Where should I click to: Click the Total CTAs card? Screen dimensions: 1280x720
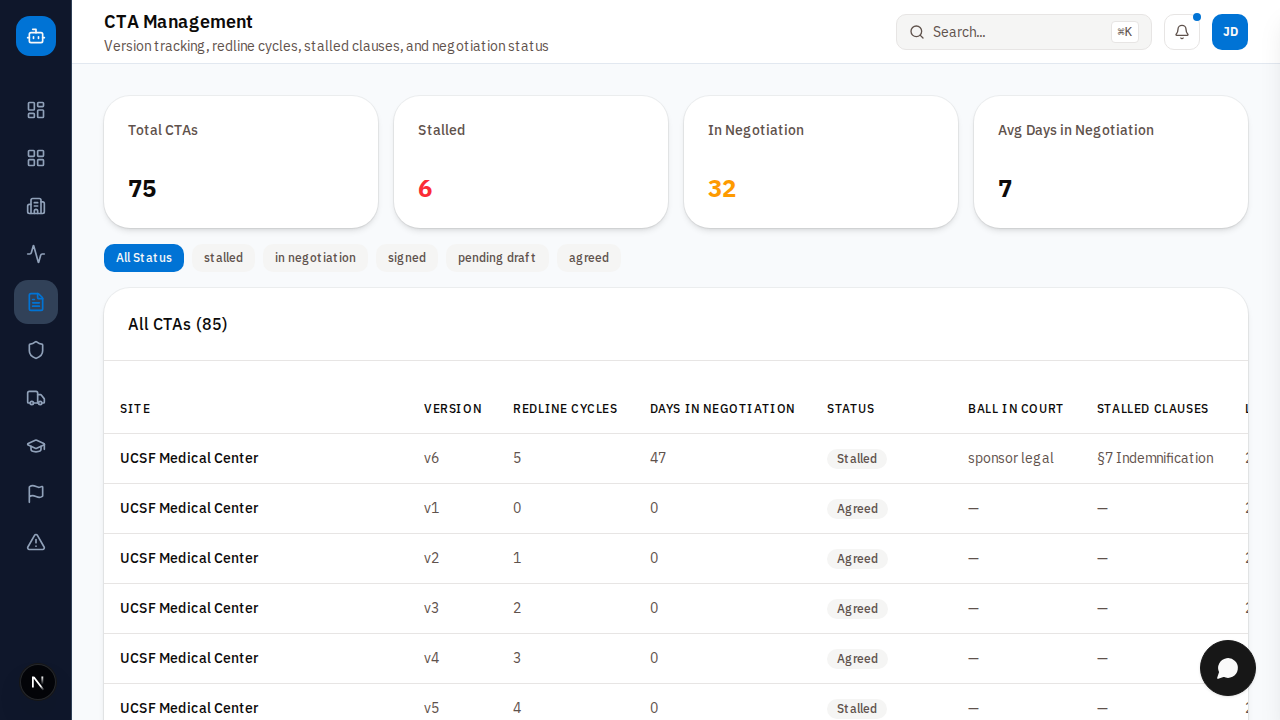pos(241,162)
